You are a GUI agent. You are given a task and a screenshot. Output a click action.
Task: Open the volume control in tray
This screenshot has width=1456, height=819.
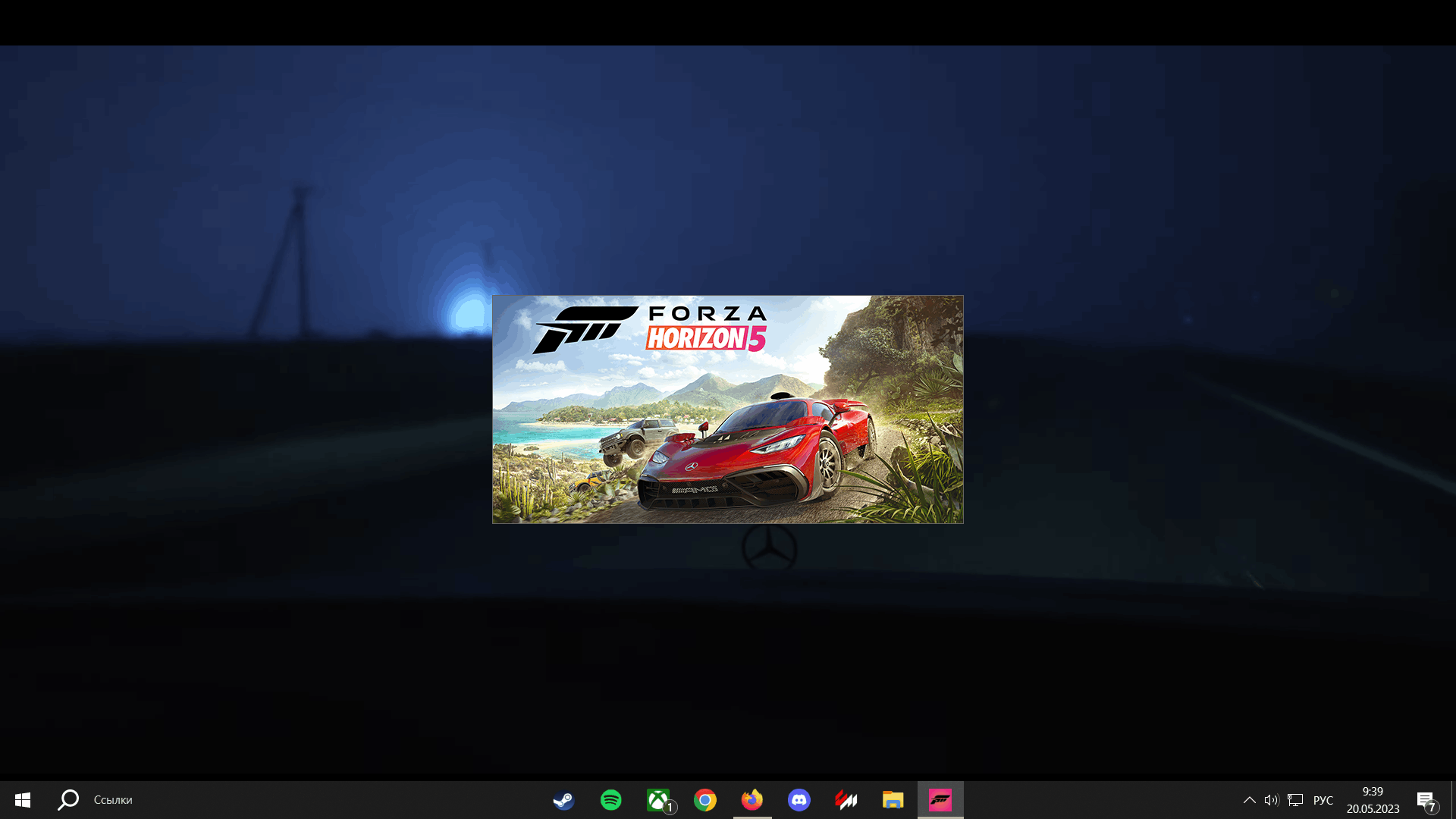1272,800
